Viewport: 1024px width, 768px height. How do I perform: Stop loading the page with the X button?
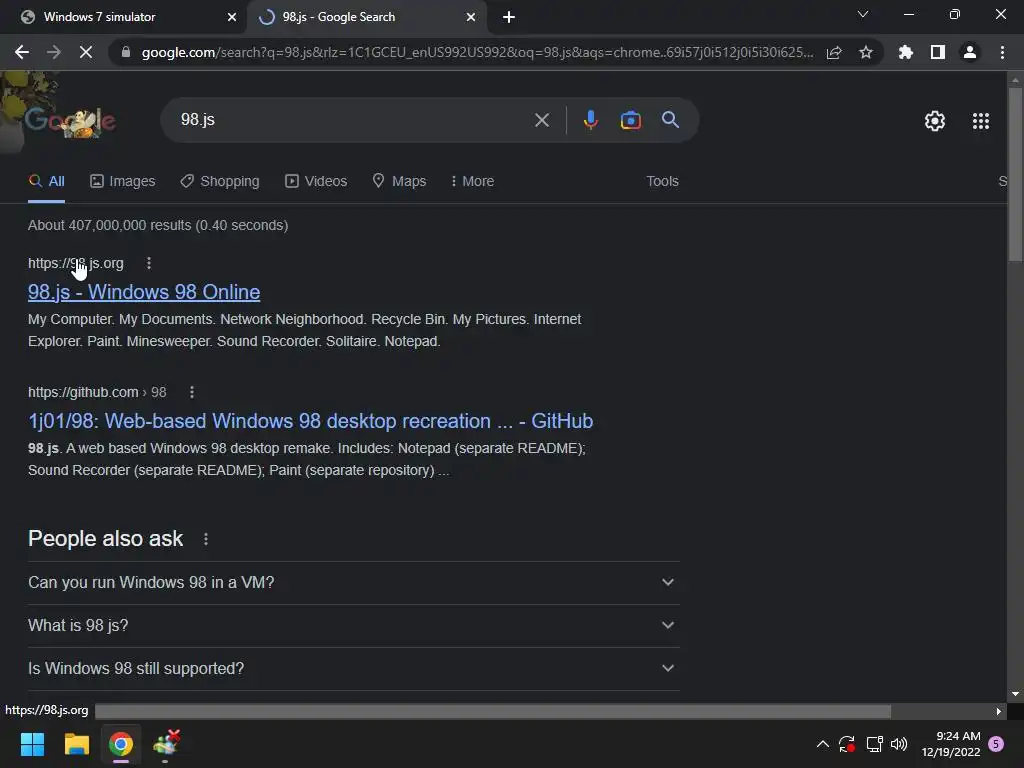tap(86, 52)
